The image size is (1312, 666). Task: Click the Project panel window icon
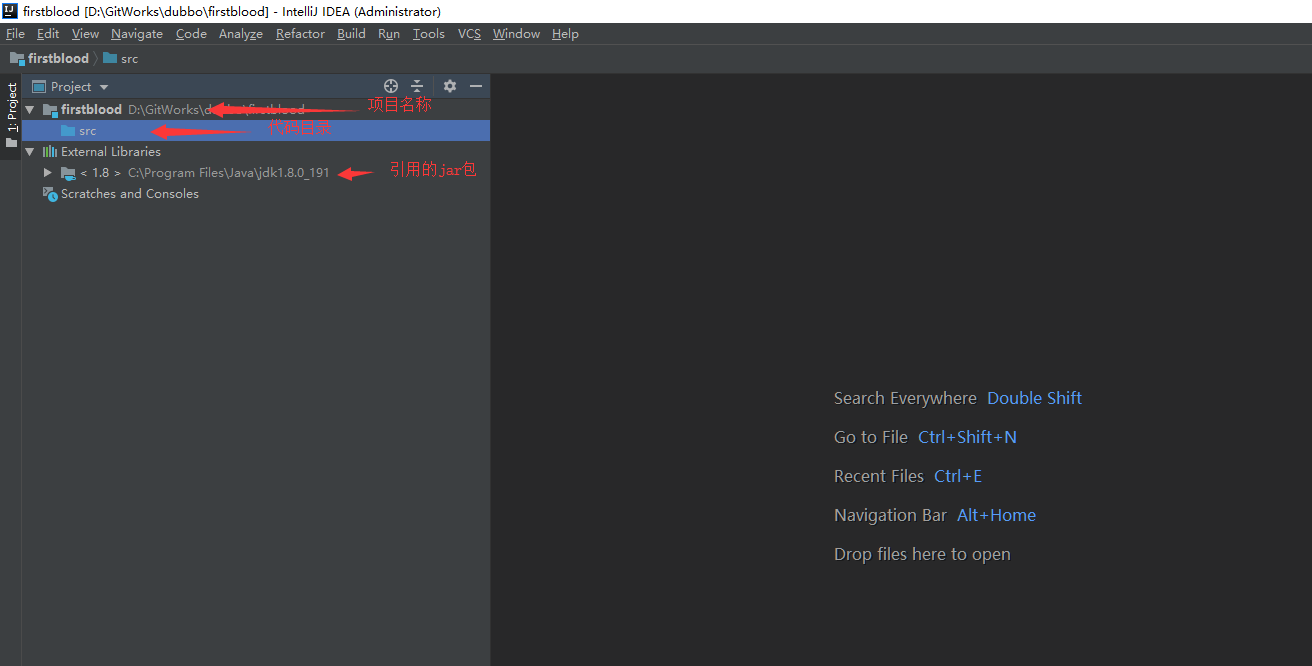pos(39,87)
